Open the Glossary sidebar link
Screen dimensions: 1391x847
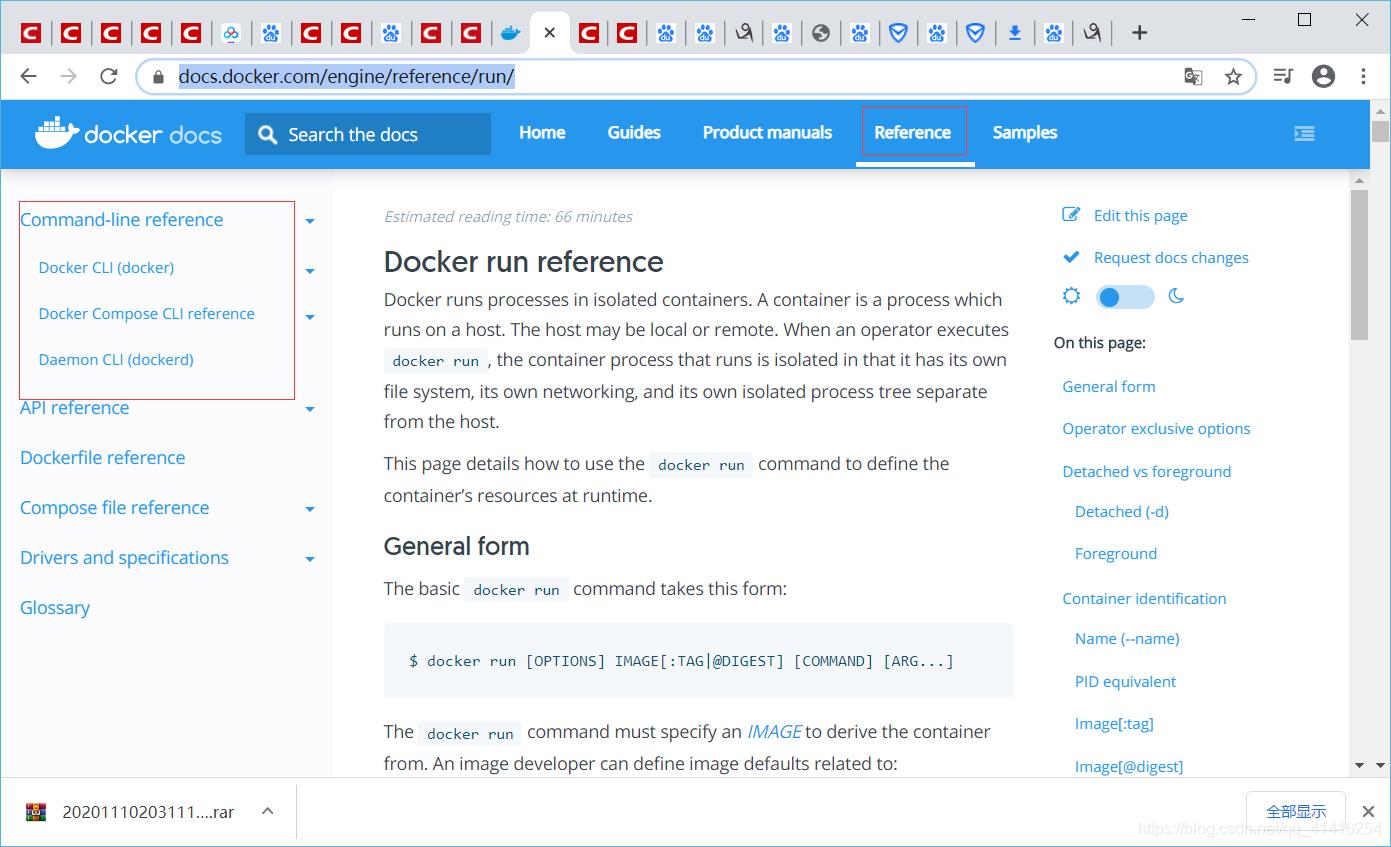(x=55, y=607)
